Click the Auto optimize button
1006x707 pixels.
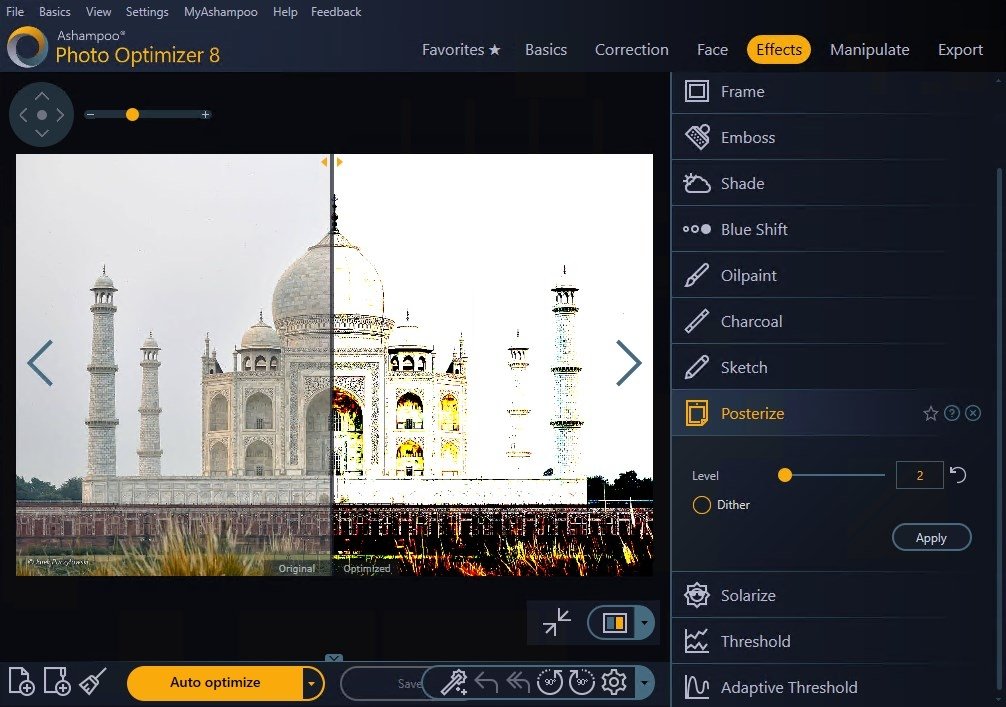[x=215, y=683]
